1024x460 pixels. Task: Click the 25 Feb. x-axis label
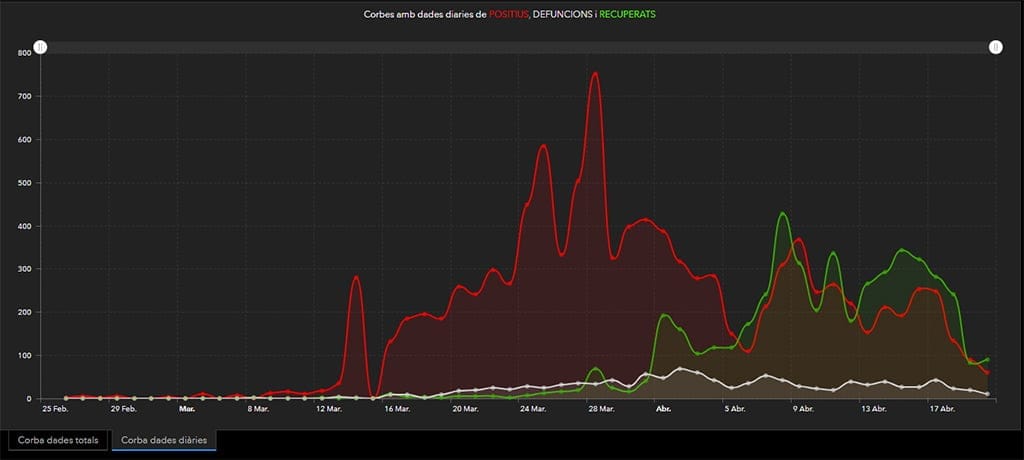(x=54, y=409)
